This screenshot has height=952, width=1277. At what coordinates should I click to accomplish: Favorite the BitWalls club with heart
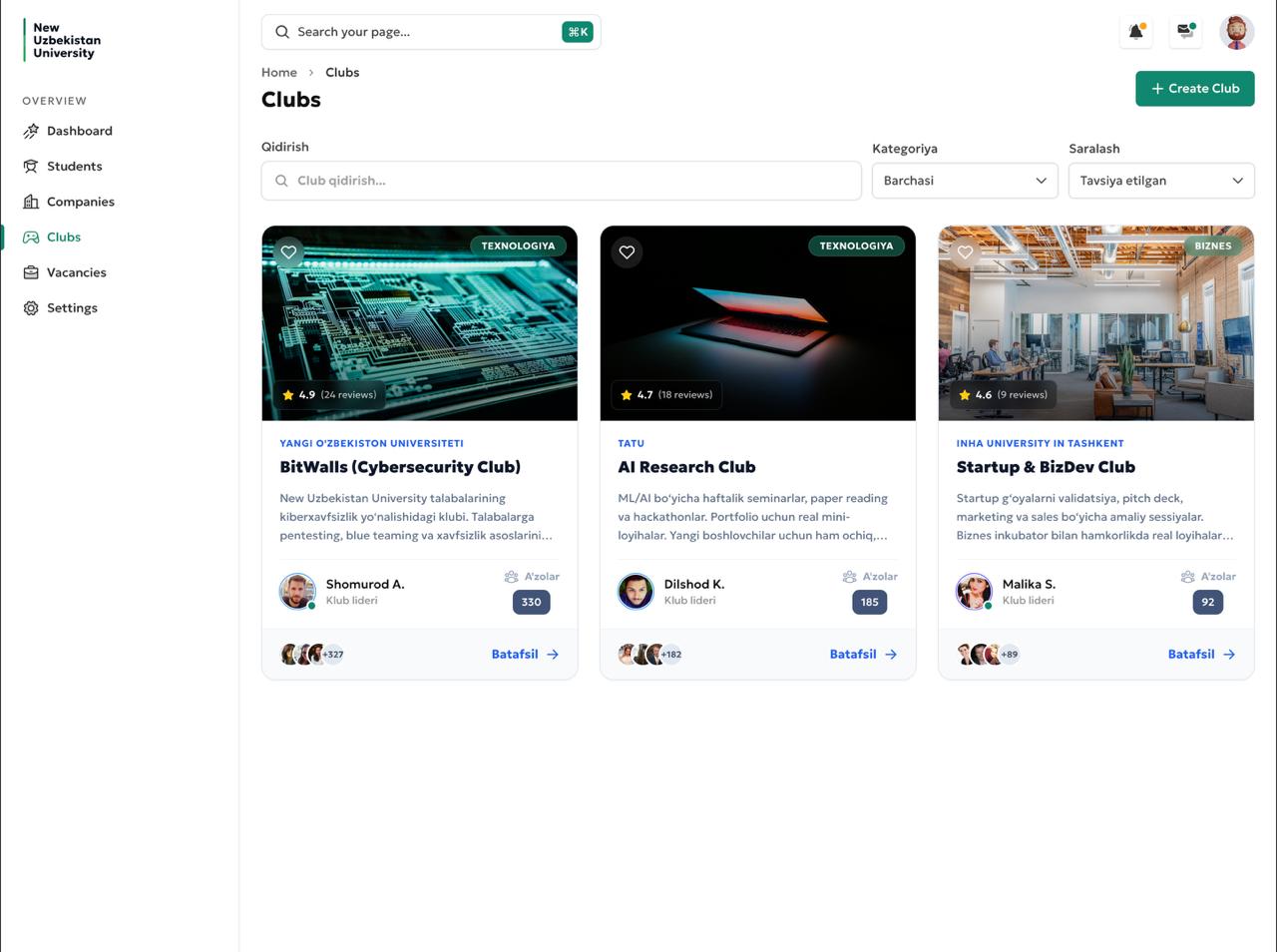[288, 252]
